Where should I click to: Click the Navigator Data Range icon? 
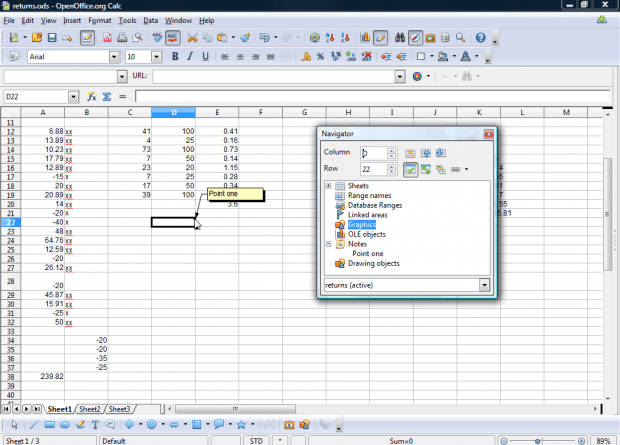tap(410, 153)
